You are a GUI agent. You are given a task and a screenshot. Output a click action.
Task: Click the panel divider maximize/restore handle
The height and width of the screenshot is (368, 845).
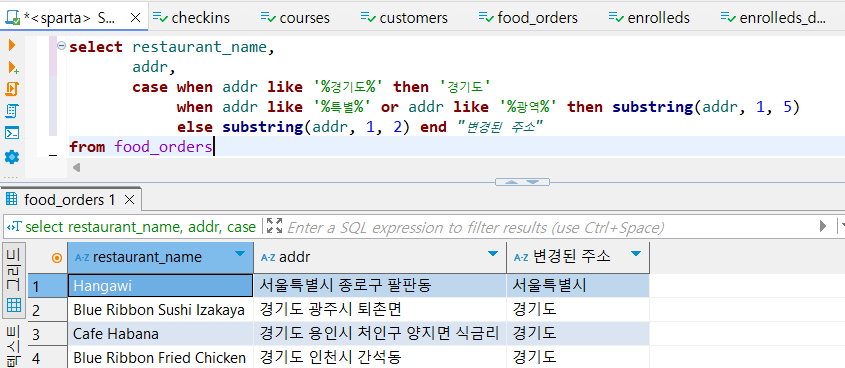[522, 182]
